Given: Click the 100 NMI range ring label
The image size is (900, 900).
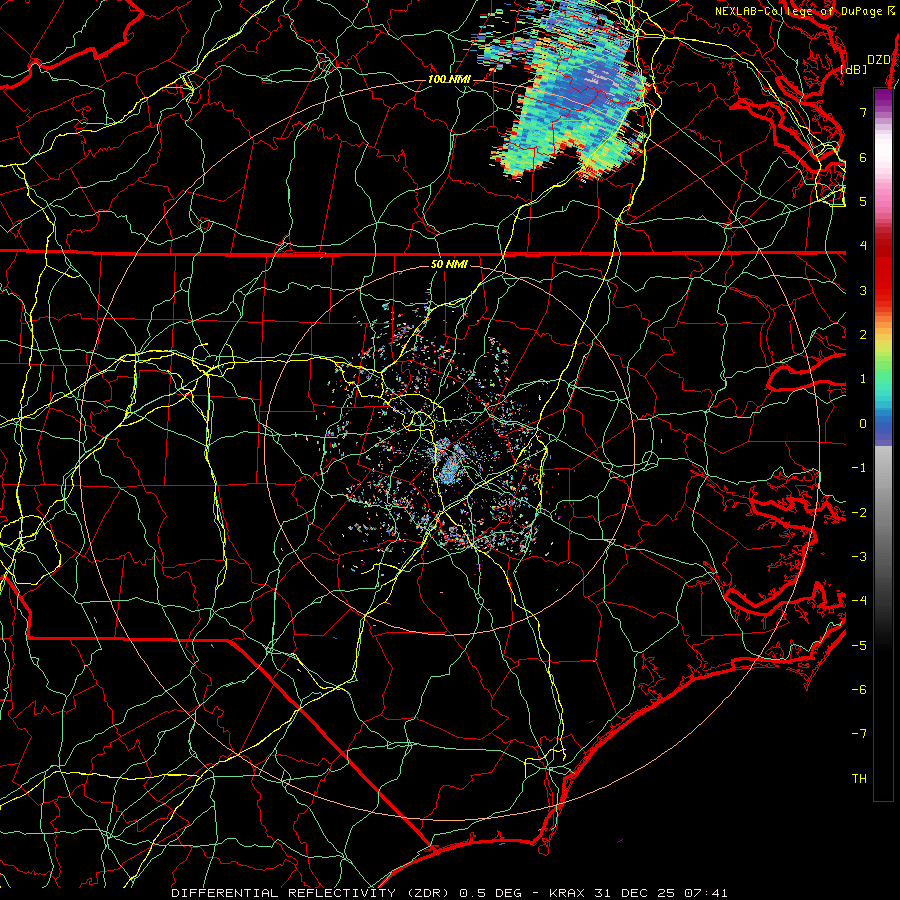Looking at the screenshot, I should click(449, 79).
